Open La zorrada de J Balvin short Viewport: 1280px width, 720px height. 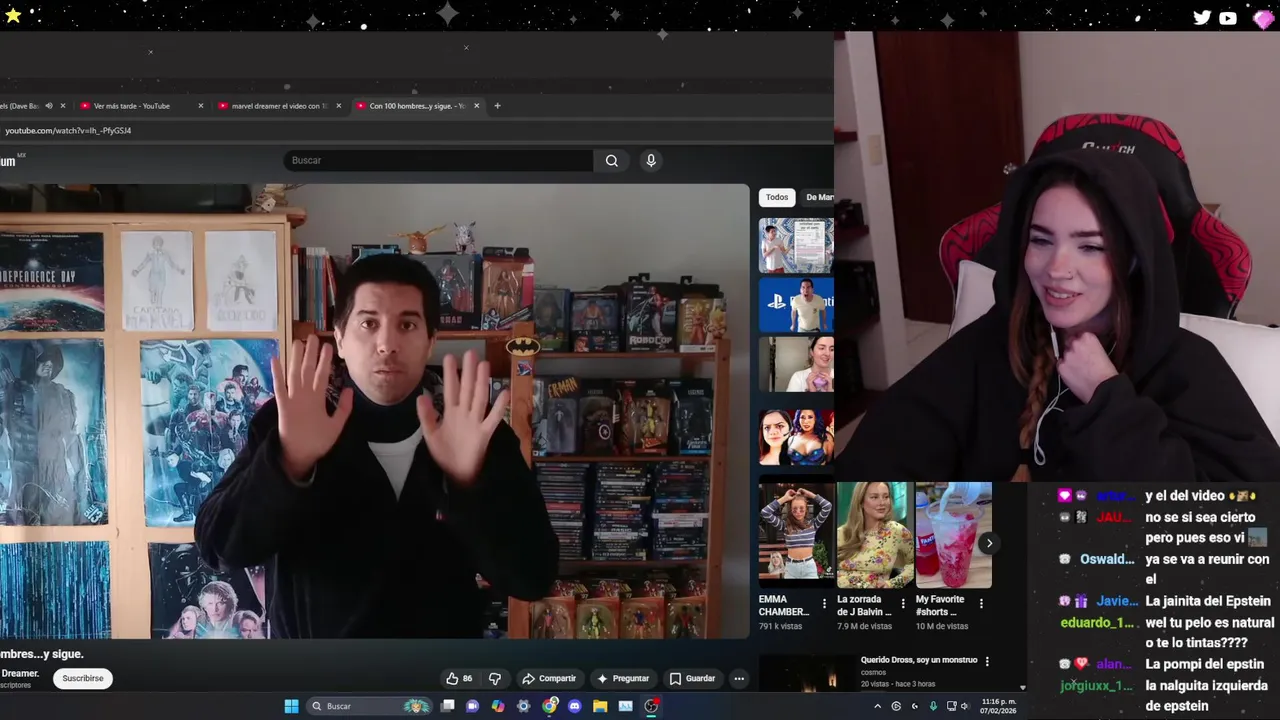tap(875, 535)
